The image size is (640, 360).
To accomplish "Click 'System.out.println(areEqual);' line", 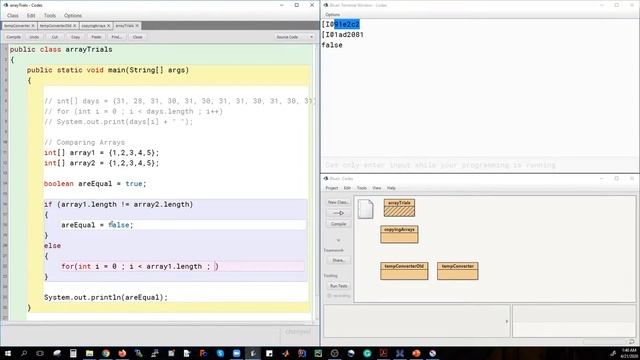I will (106, 297).
